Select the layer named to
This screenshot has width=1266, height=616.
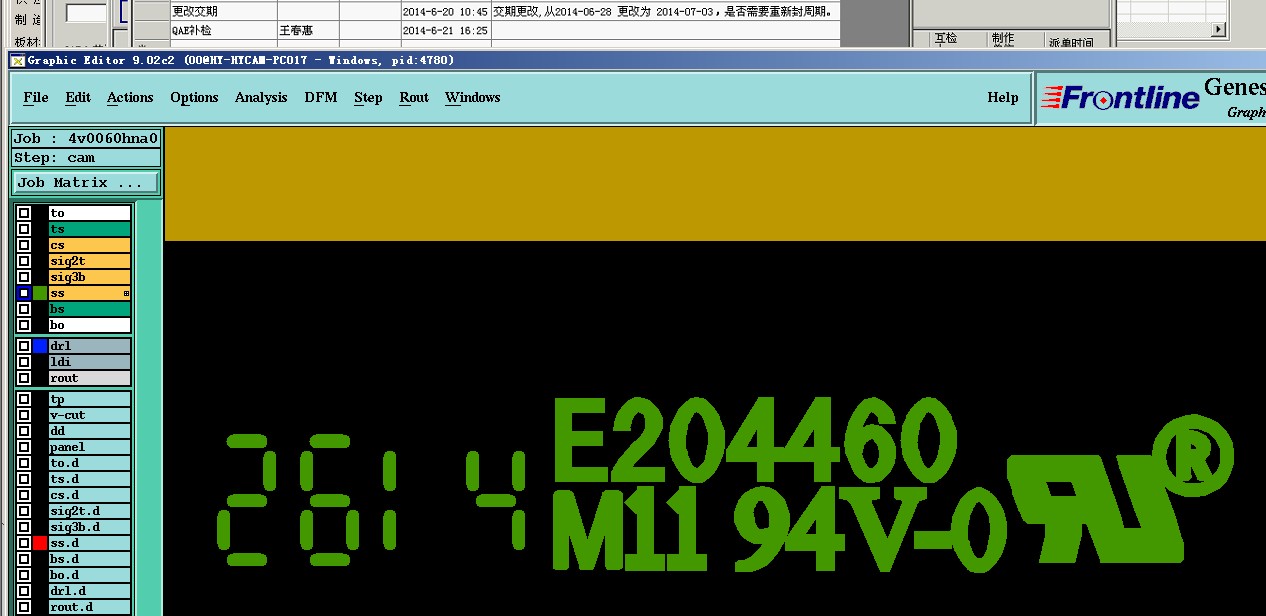coord(90,213)
